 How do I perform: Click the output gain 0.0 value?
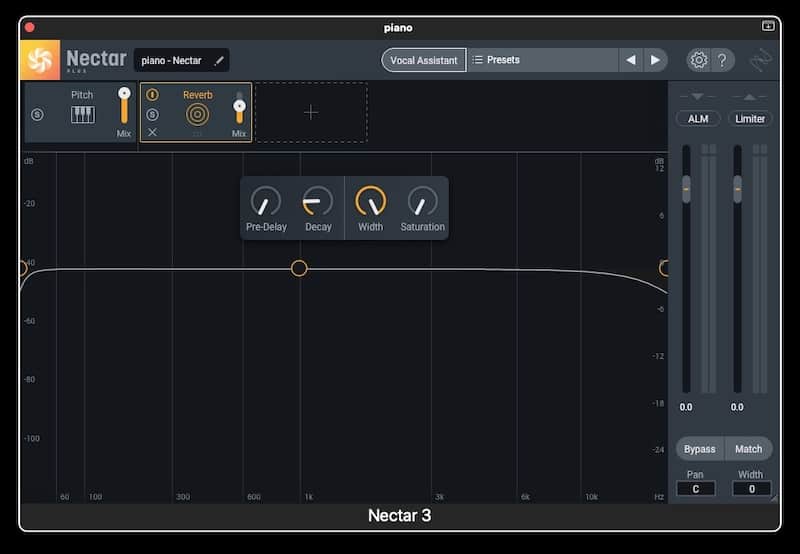(737, 407)
